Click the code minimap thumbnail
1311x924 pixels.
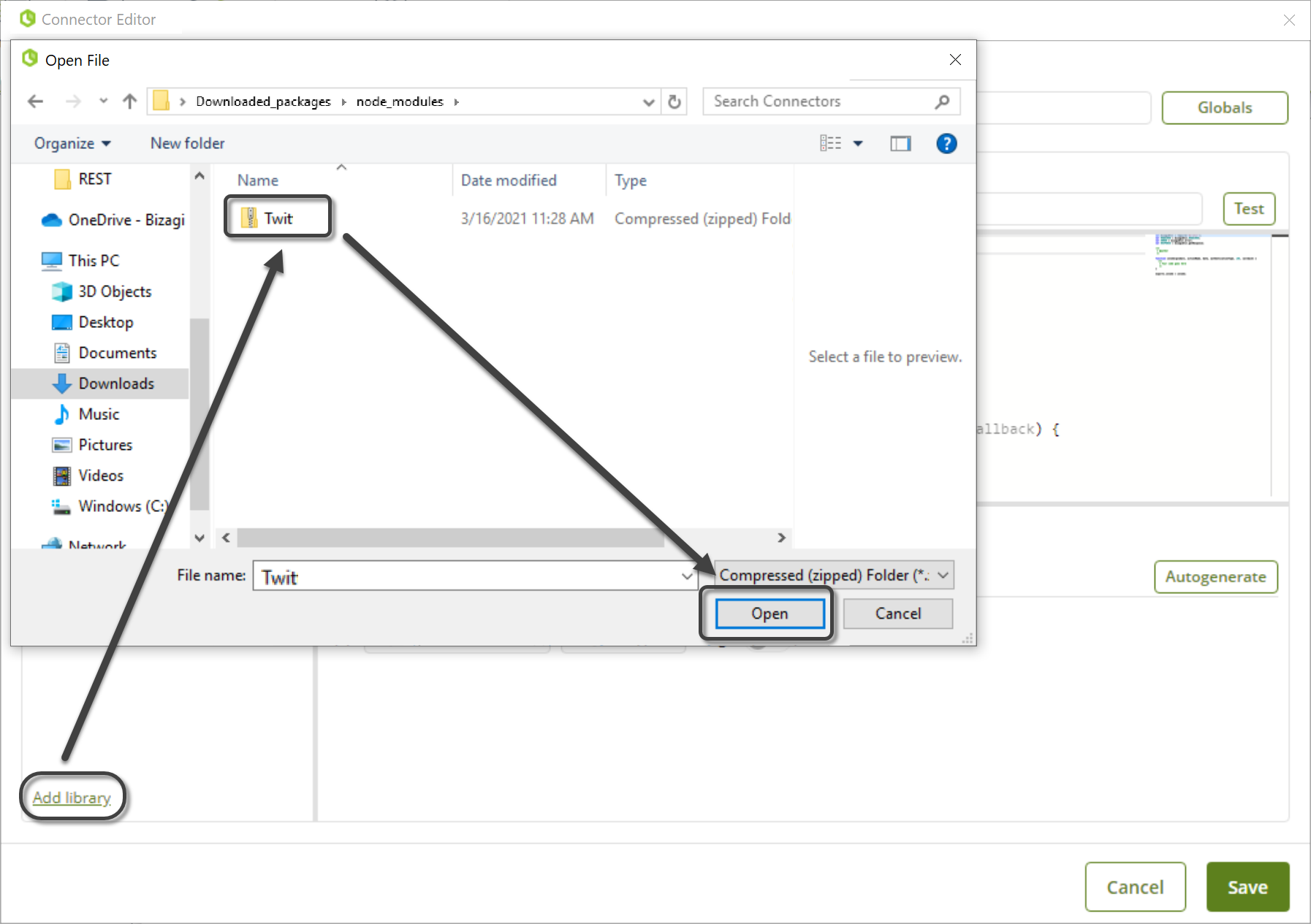pyautogui.click(x=1206, y=254)
